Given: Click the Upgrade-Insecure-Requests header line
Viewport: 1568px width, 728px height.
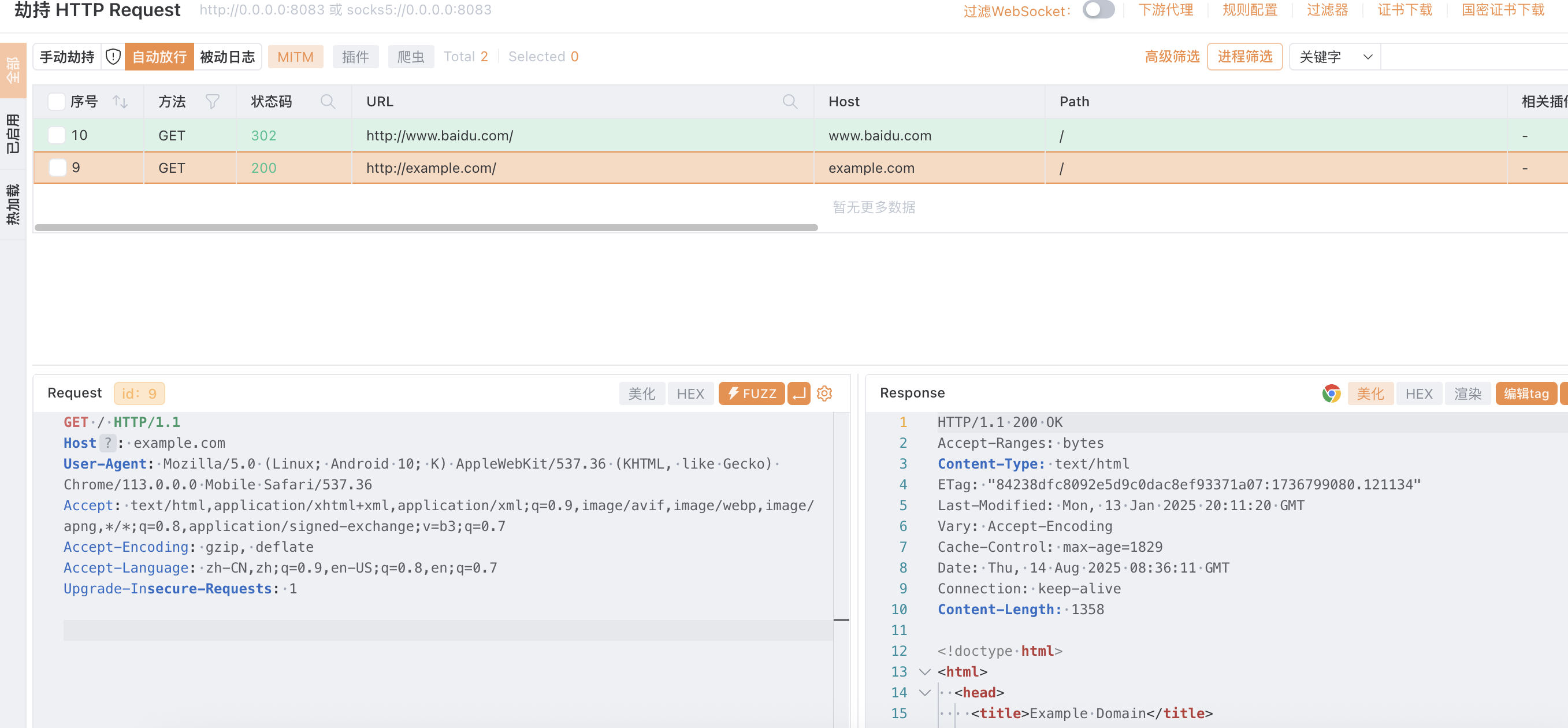Looking at the screenshot, I should 180,589.
